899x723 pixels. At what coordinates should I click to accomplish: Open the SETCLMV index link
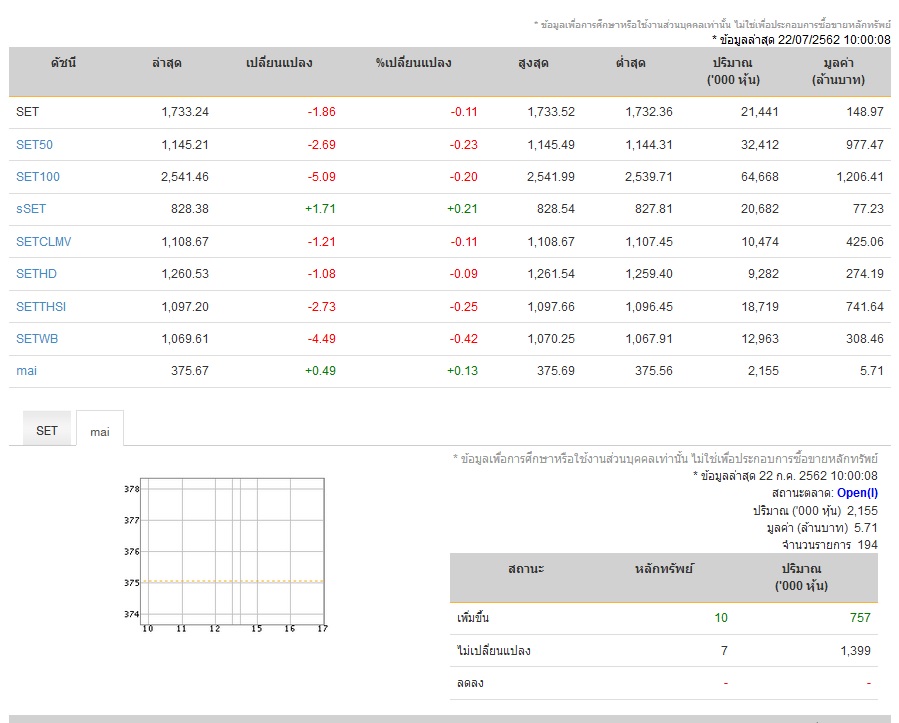click(x=43, y=242)
